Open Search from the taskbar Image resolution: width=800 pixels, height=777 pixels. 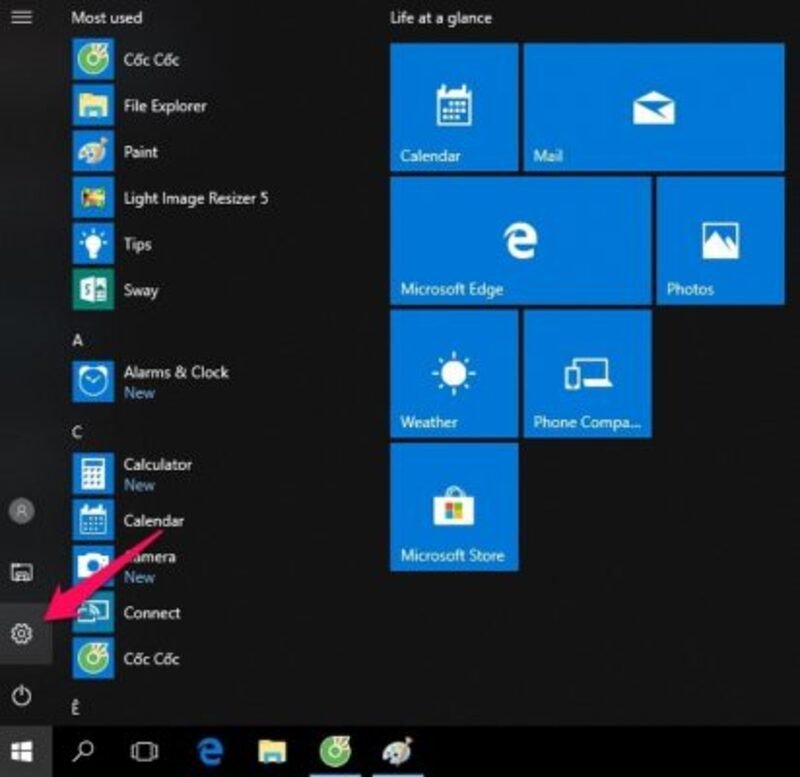tap(85, 752)
